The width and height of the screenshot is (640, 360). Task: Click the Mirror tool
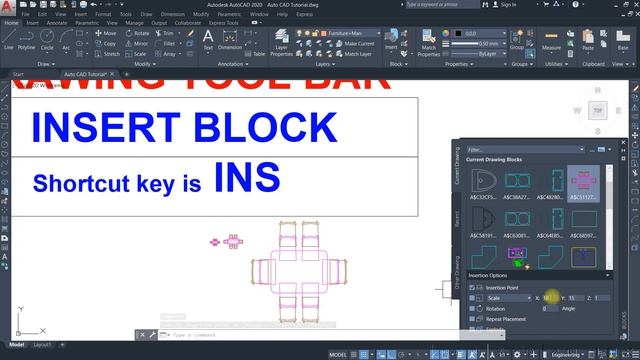tap(137, 43)
